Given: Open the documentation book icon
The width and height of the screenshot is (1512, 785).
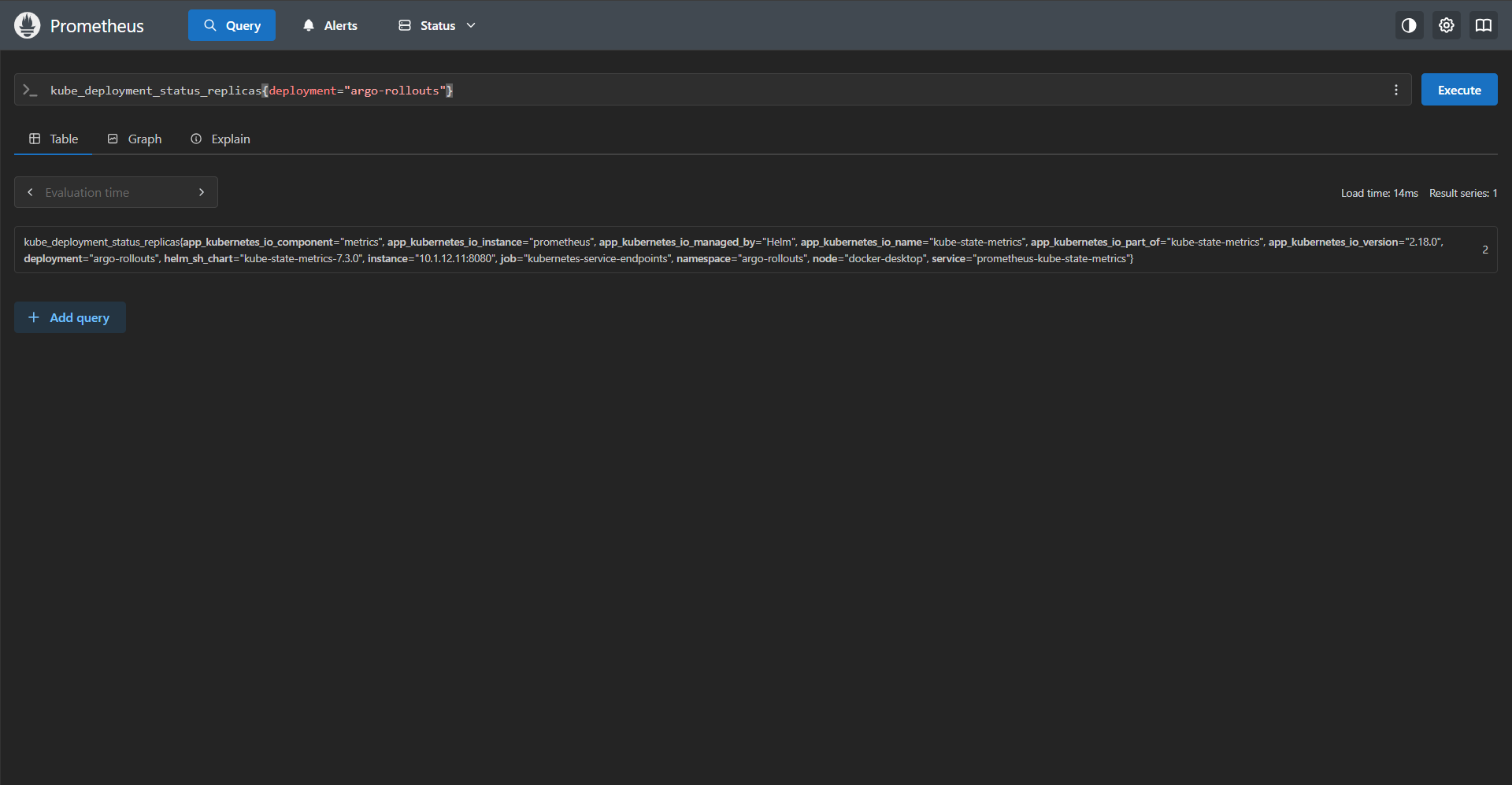Looking at the screenshot, I should 1483,25.
